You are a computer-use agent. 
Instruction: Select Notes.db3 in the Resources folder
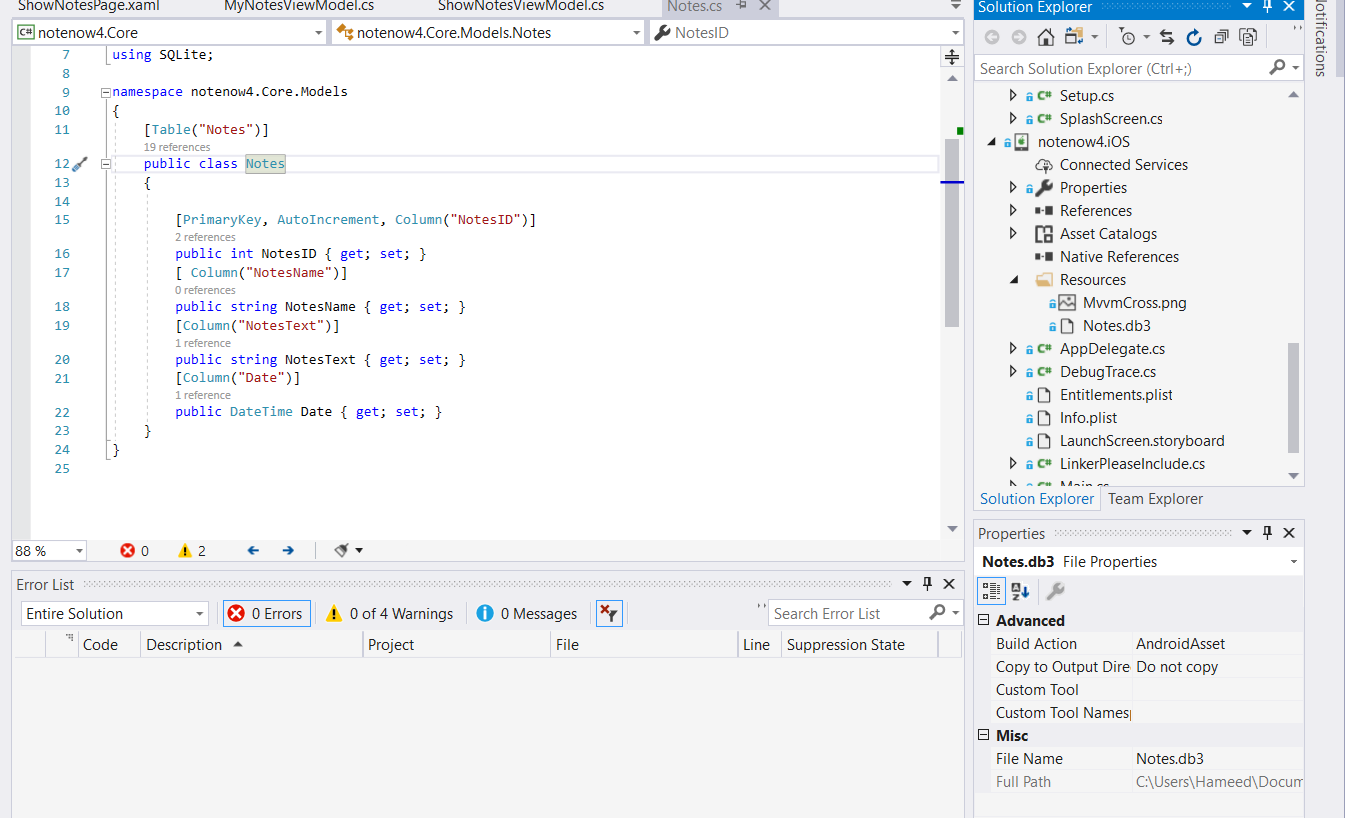coord(1116,326)
